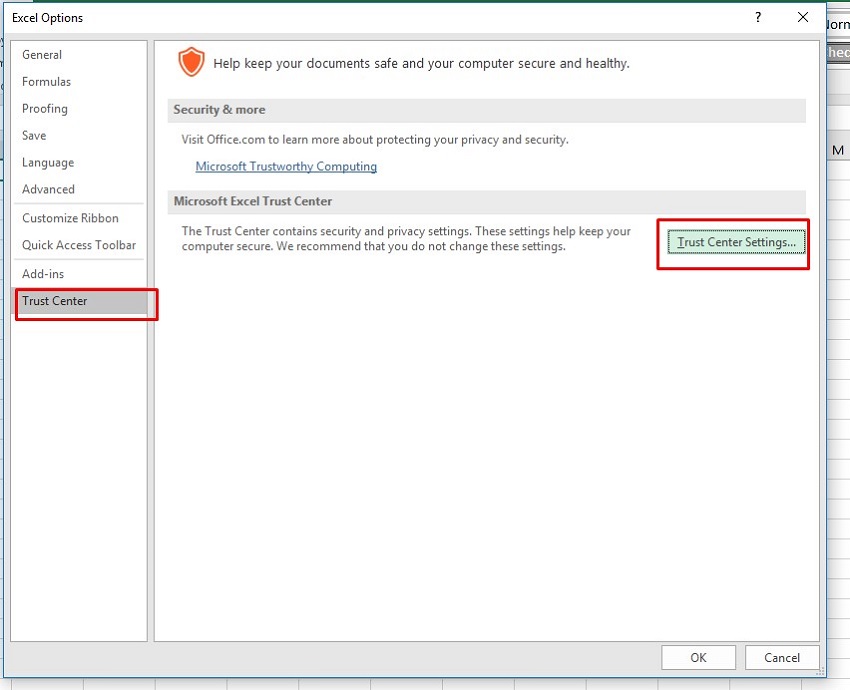Open the Advanced options page
This screenshot has height=690, width=850.
tap(48, 190)
